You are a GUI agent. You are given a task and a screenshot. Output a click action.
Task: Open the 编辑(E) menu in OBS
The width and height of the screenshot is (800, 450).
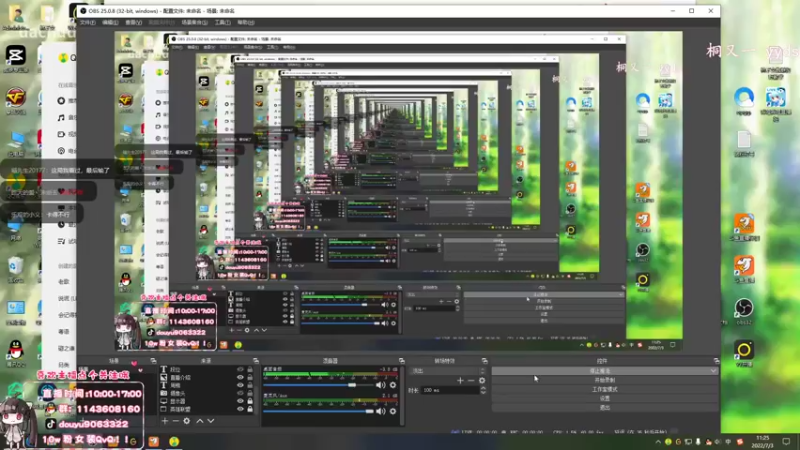click(110, 22)
